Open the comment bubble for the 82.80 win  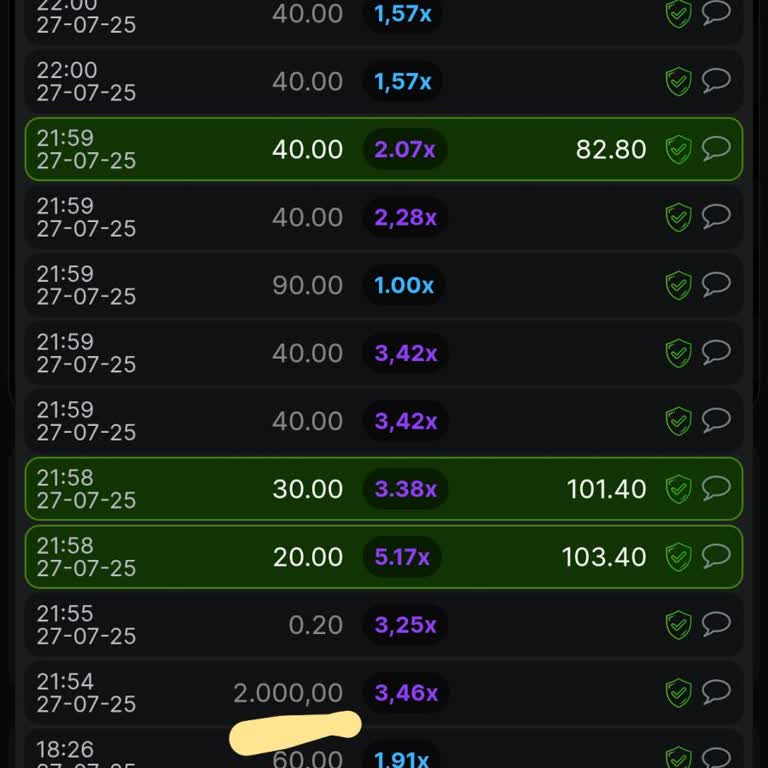716,149
